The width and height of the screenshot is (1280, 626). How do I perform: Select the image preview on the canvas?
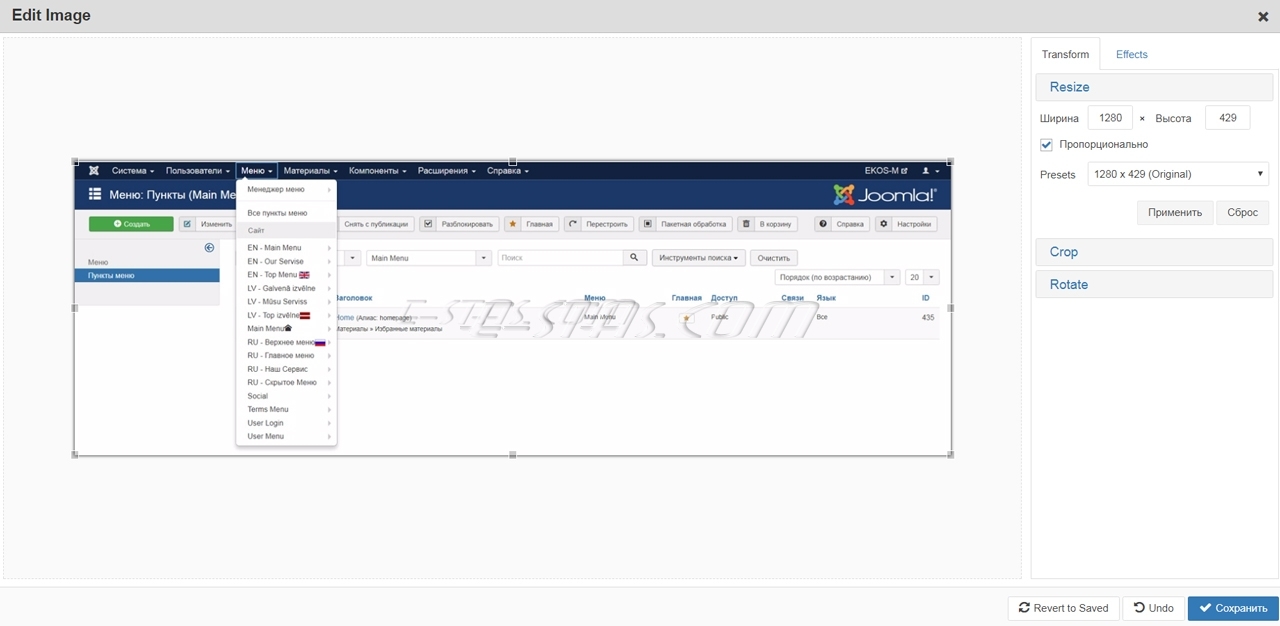click(x=513, y=308)
